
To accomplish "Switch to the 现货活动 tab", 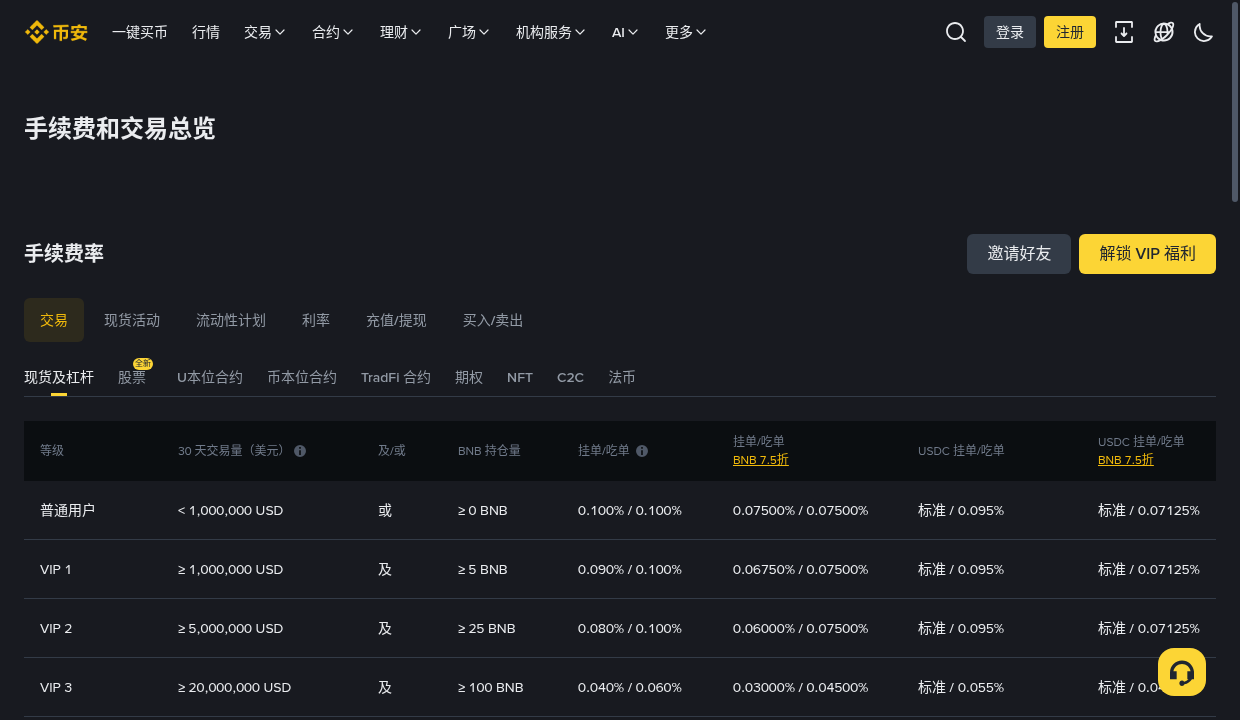I will coord(132,320).
